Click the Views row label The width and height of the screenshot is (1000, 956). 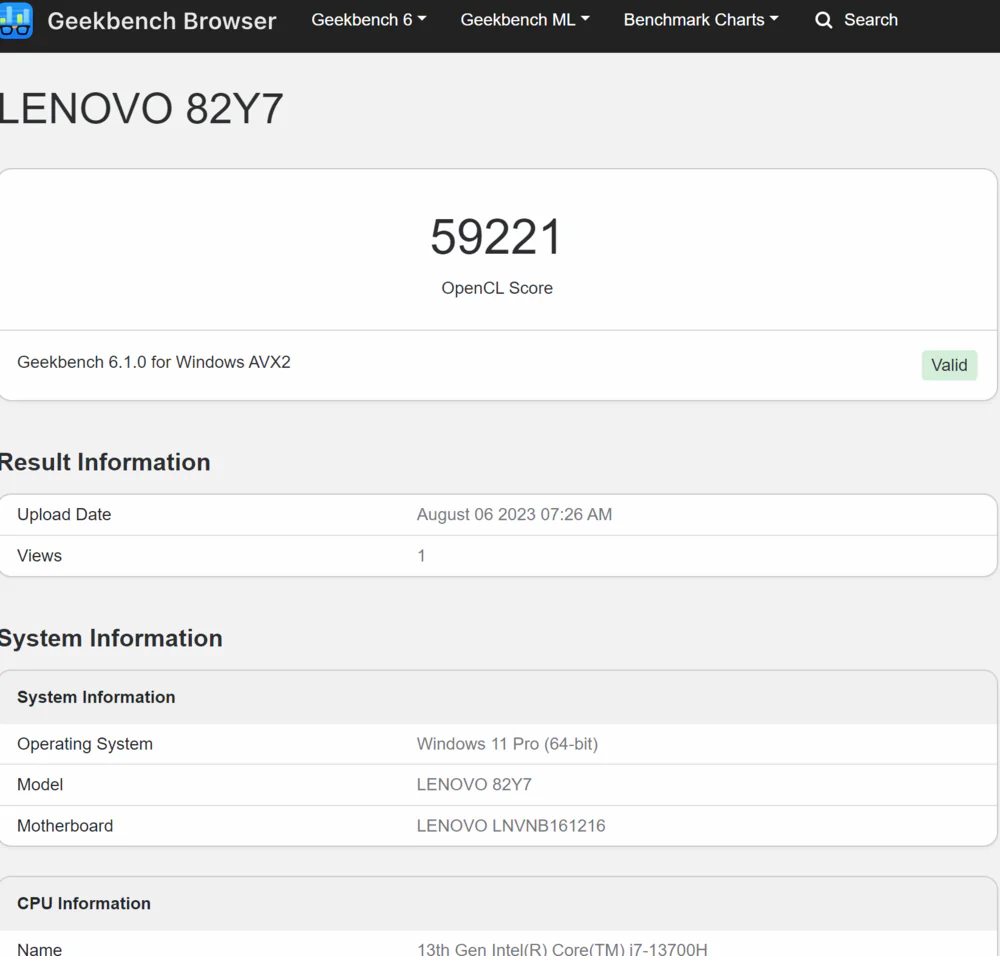(40, 555)
